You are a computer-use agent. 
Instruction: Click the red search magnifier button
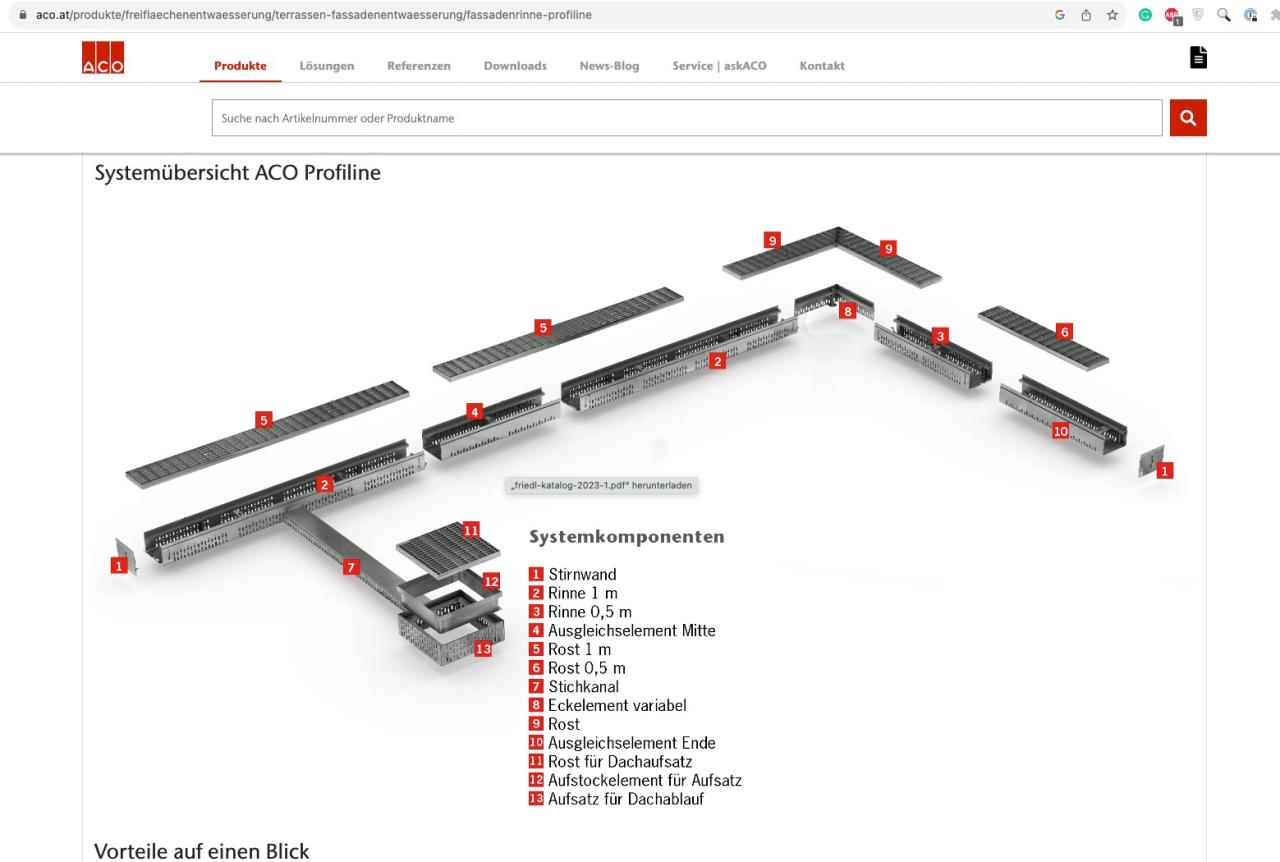[1188, 118]
